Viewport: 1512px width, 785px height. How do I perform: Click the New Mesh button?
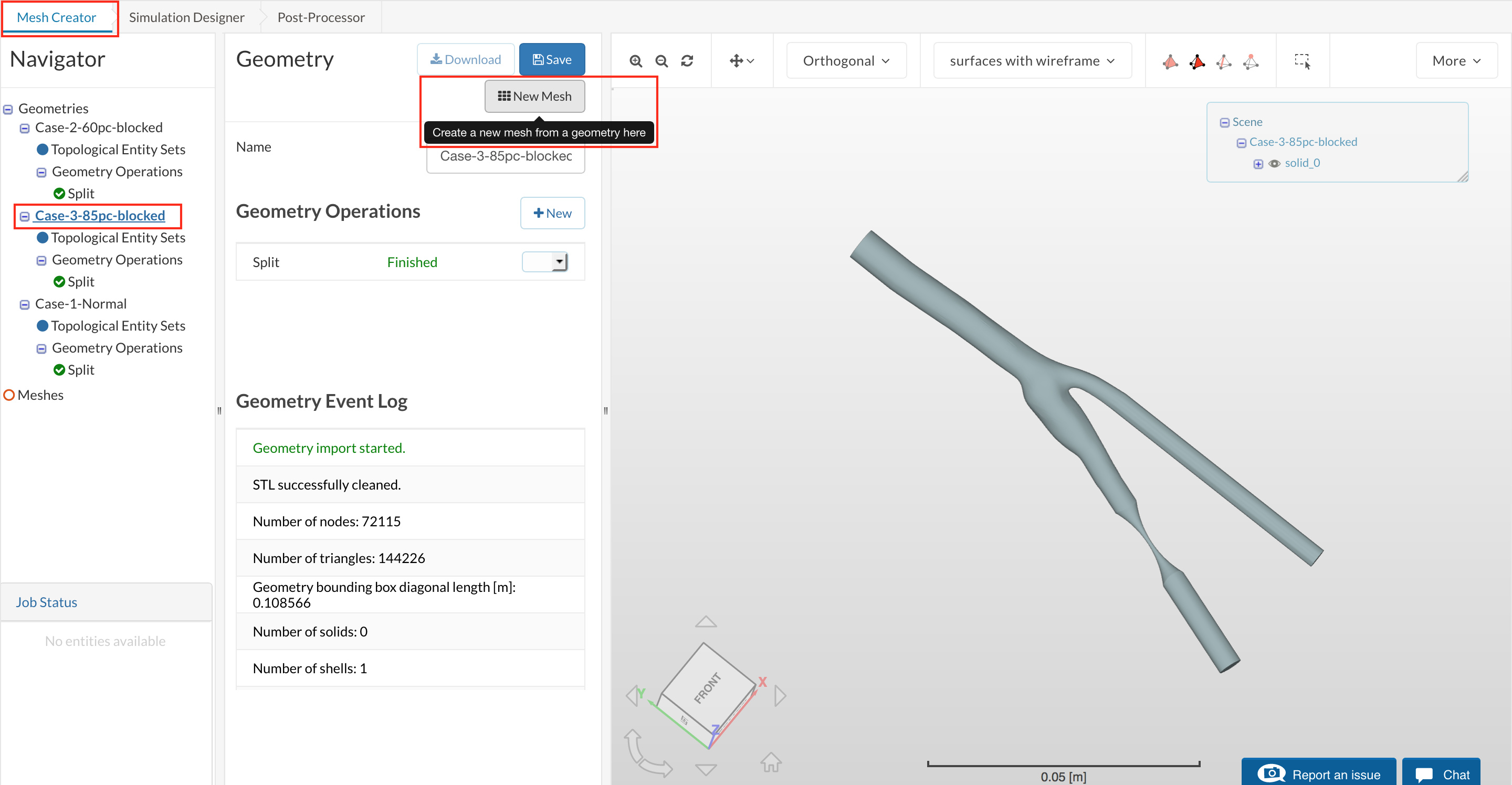534,96
